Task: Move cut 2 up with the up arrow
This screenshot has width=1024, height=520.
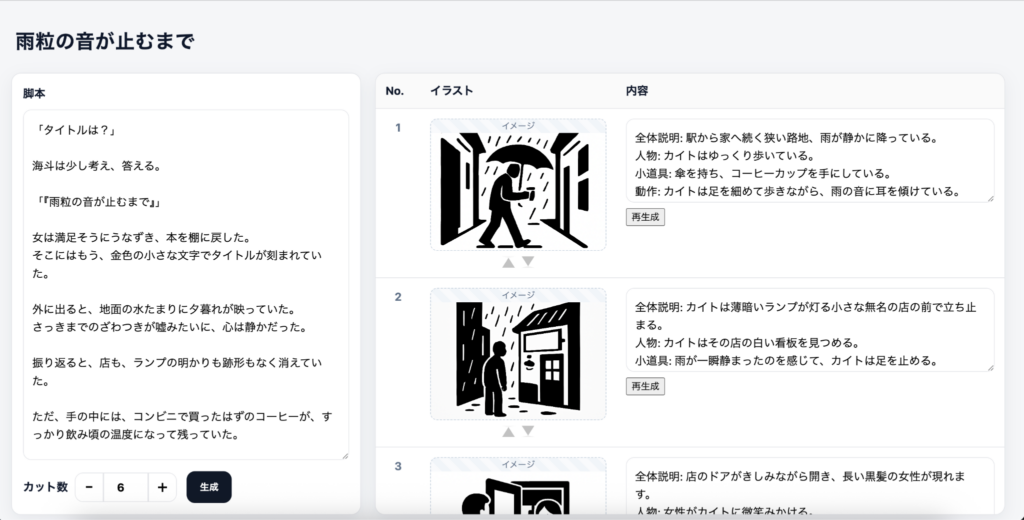Action: click(508, 432)
